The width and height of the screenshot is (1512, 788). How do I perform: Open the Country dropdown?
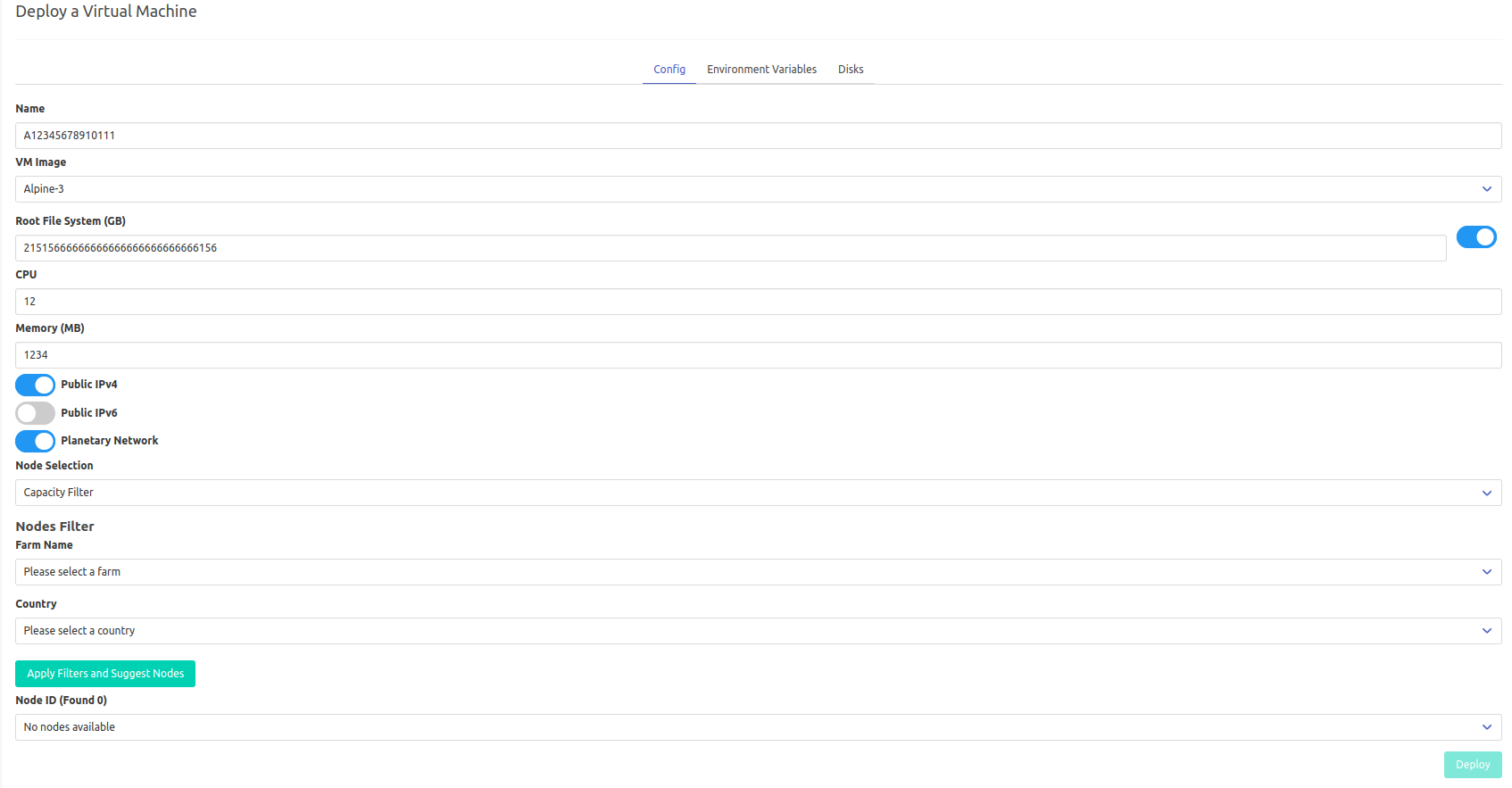[758, 631]
